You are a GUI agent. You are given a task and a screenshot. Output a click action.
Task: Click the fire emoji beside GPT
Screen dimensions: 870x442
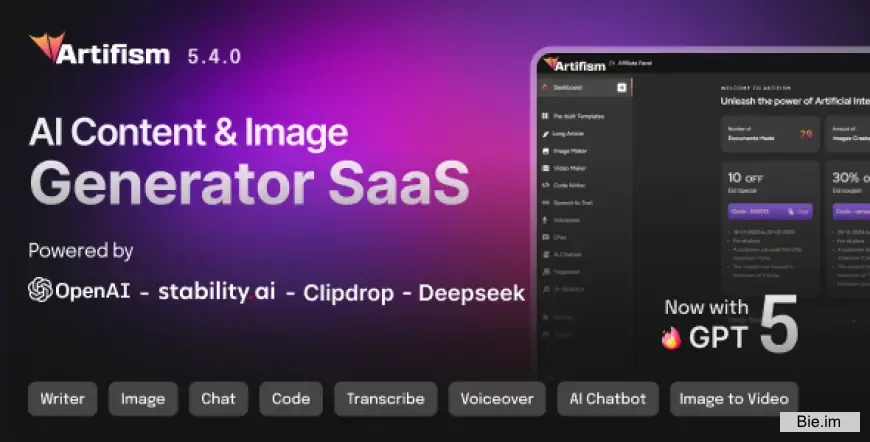(671, 338)
